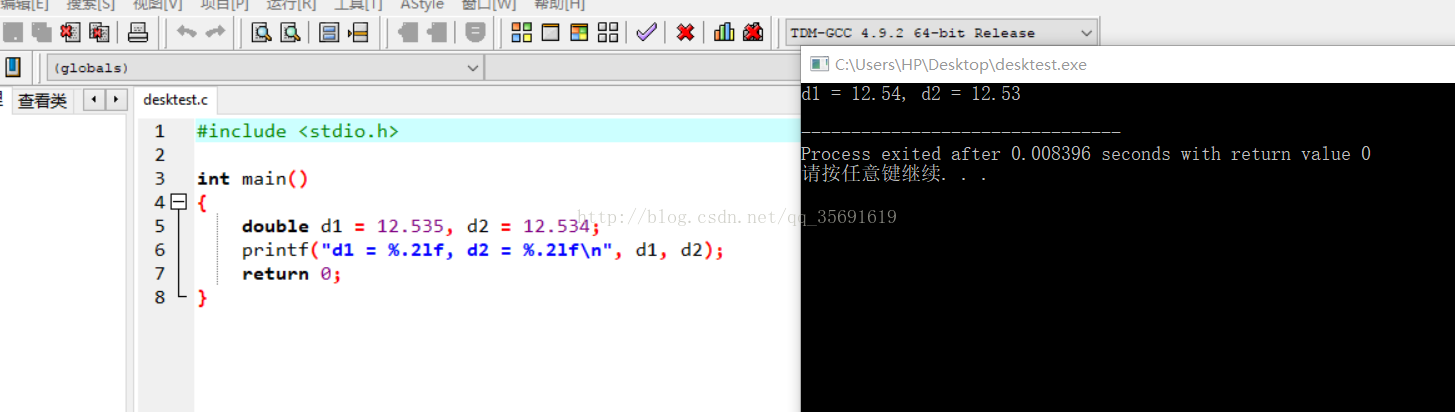The image size is (1455, 412).
Task: Open the AStyle menu
Action: pos(422,5)
